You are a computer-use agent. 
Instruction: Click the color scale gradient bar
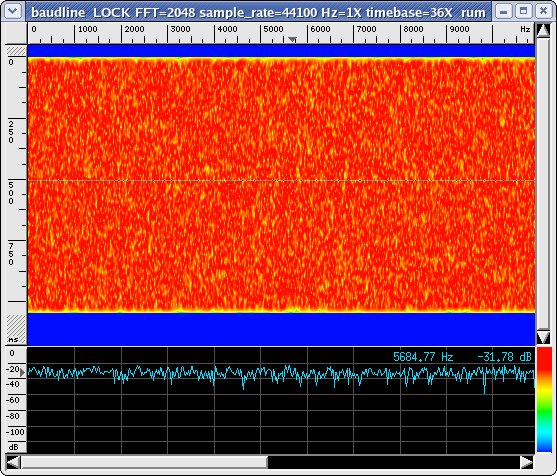tap(544, 400)
